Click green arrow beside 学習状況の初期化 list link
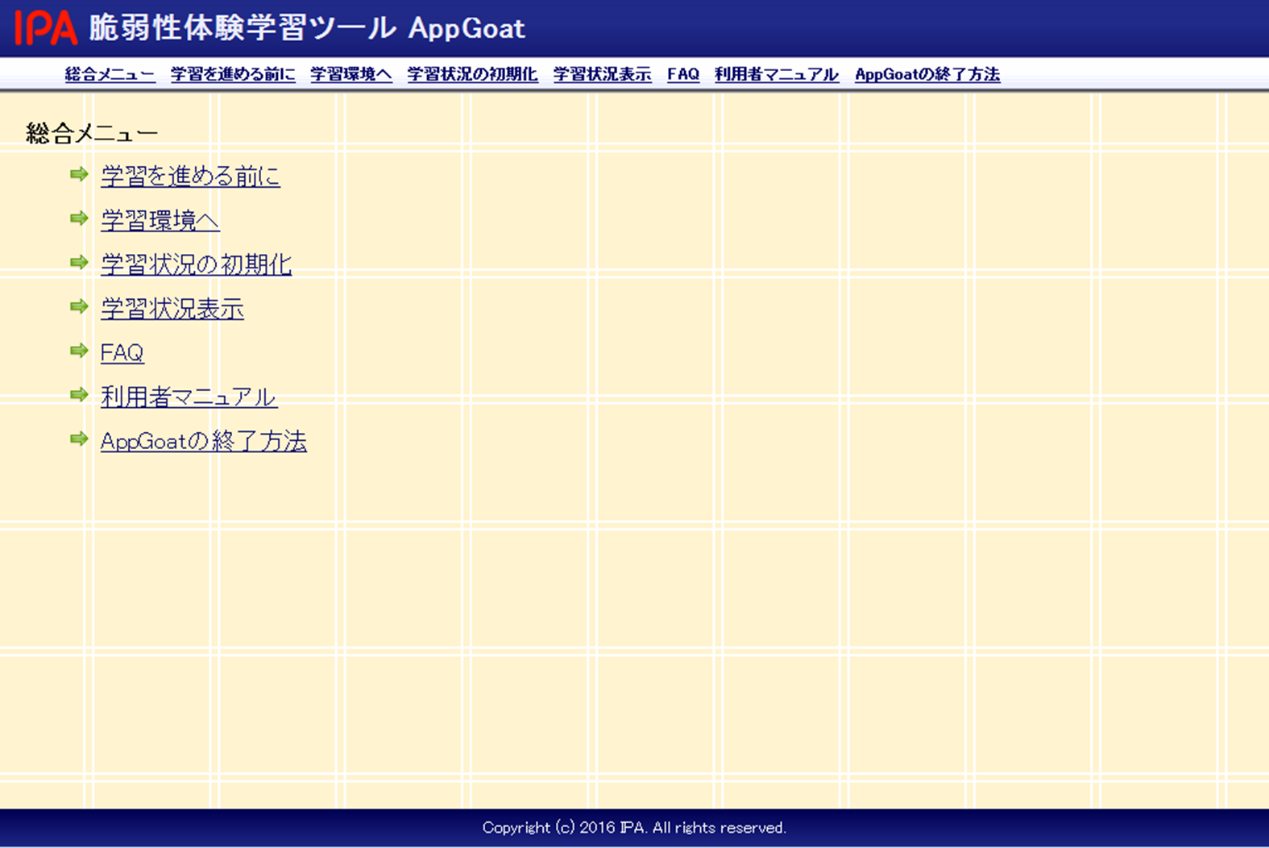The height and width of the screenshot is (848, 1269). click(x=80, y=263)
